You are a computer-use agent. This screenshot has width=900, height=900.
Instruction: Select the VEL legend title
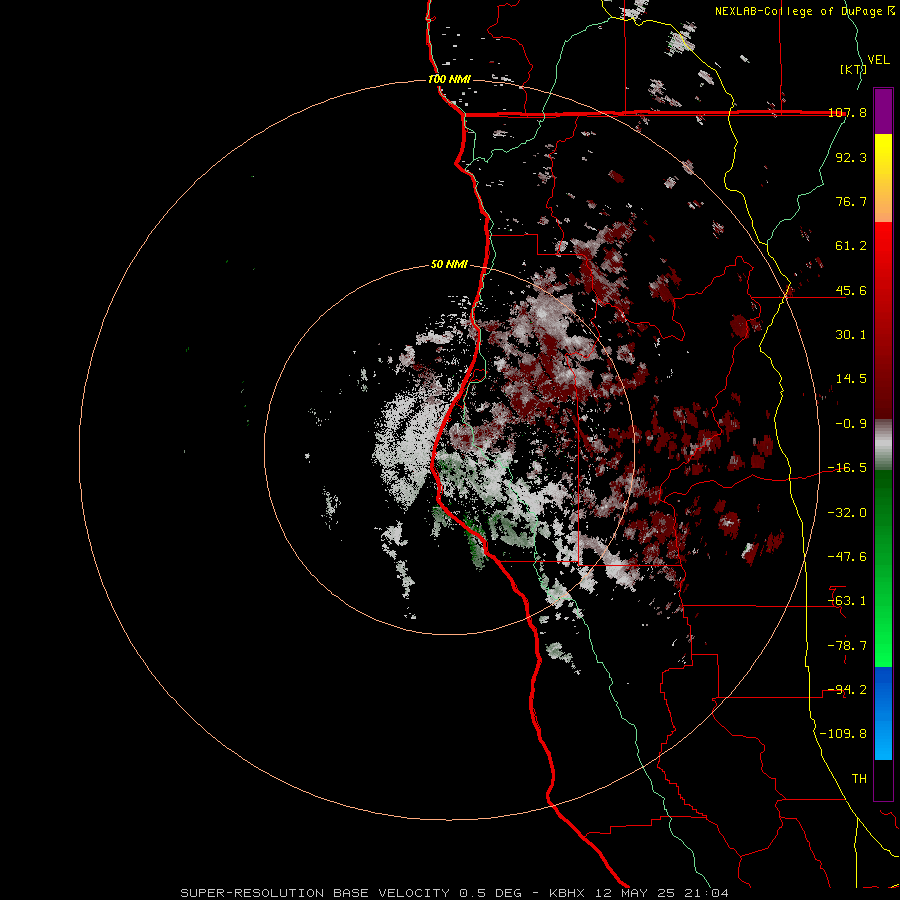(x=878, y=59)
